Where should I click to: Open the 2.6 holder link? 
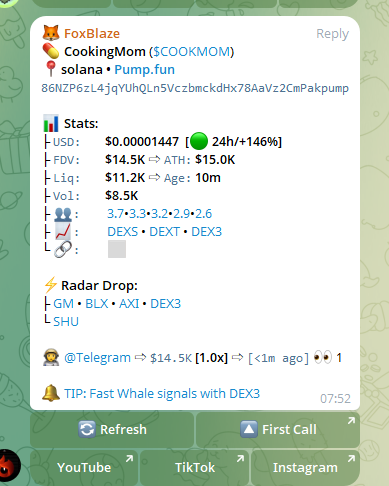(203, 214)
